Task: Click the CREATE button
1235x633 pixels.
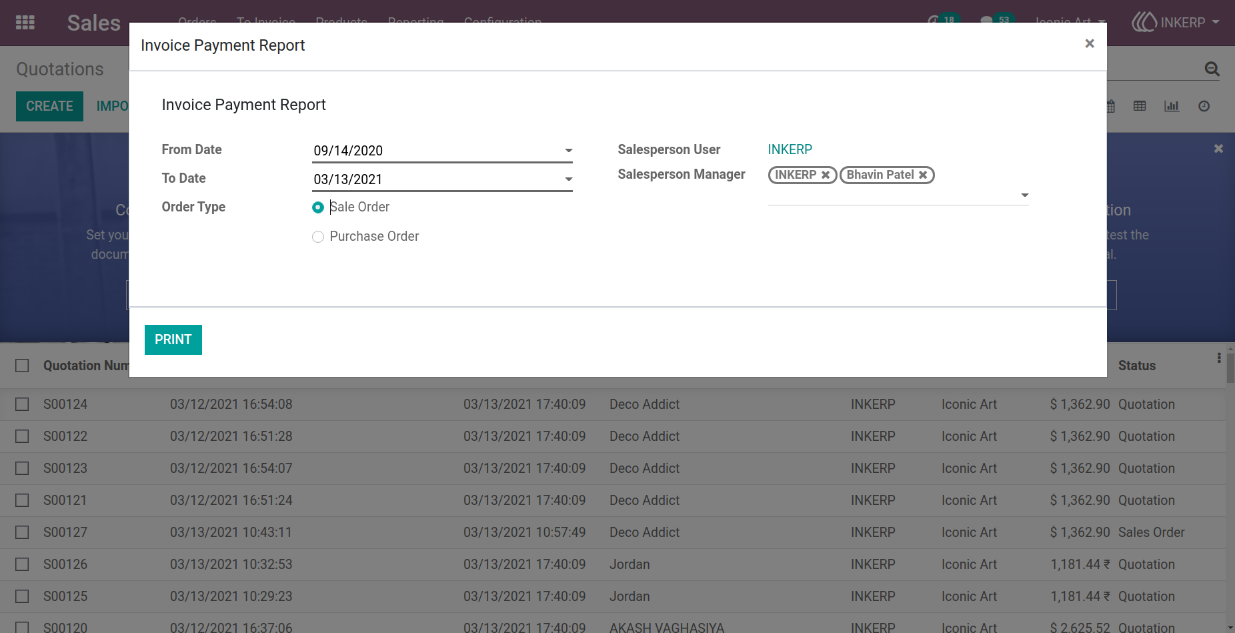Action: (x=49, y=106)
